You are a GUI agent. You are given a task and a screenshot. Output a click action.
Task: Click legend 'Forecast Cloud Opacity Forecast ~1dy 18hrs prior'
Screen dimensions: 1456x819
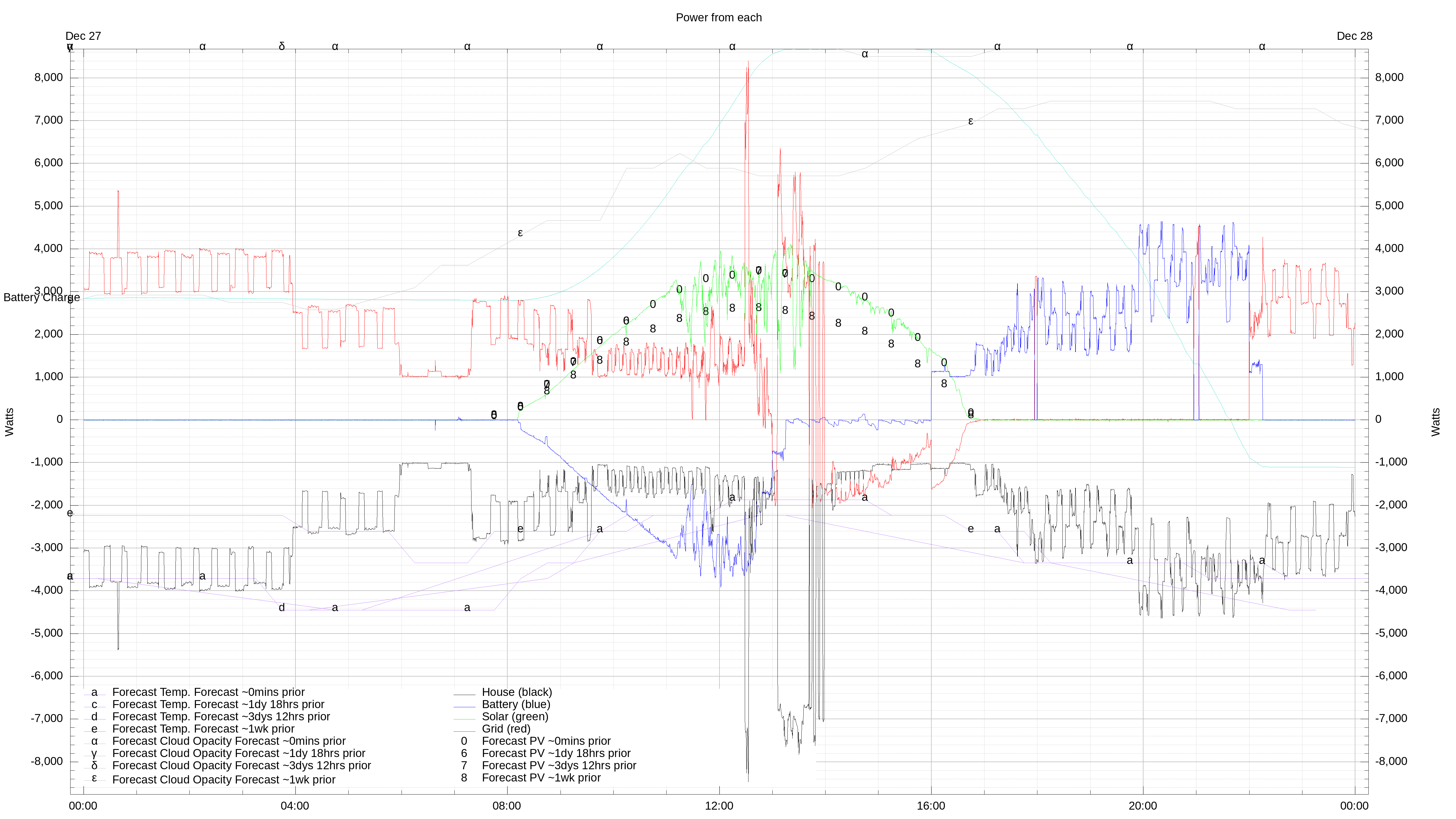click(239, 753)
